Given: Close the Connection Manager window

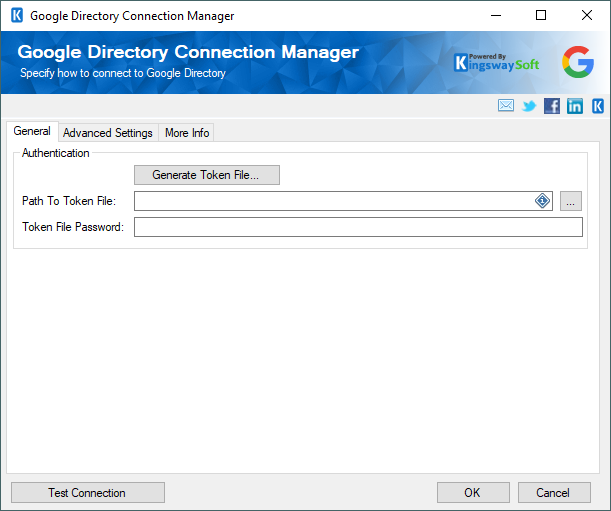Looking at the screenshot, I should point(587,16).
